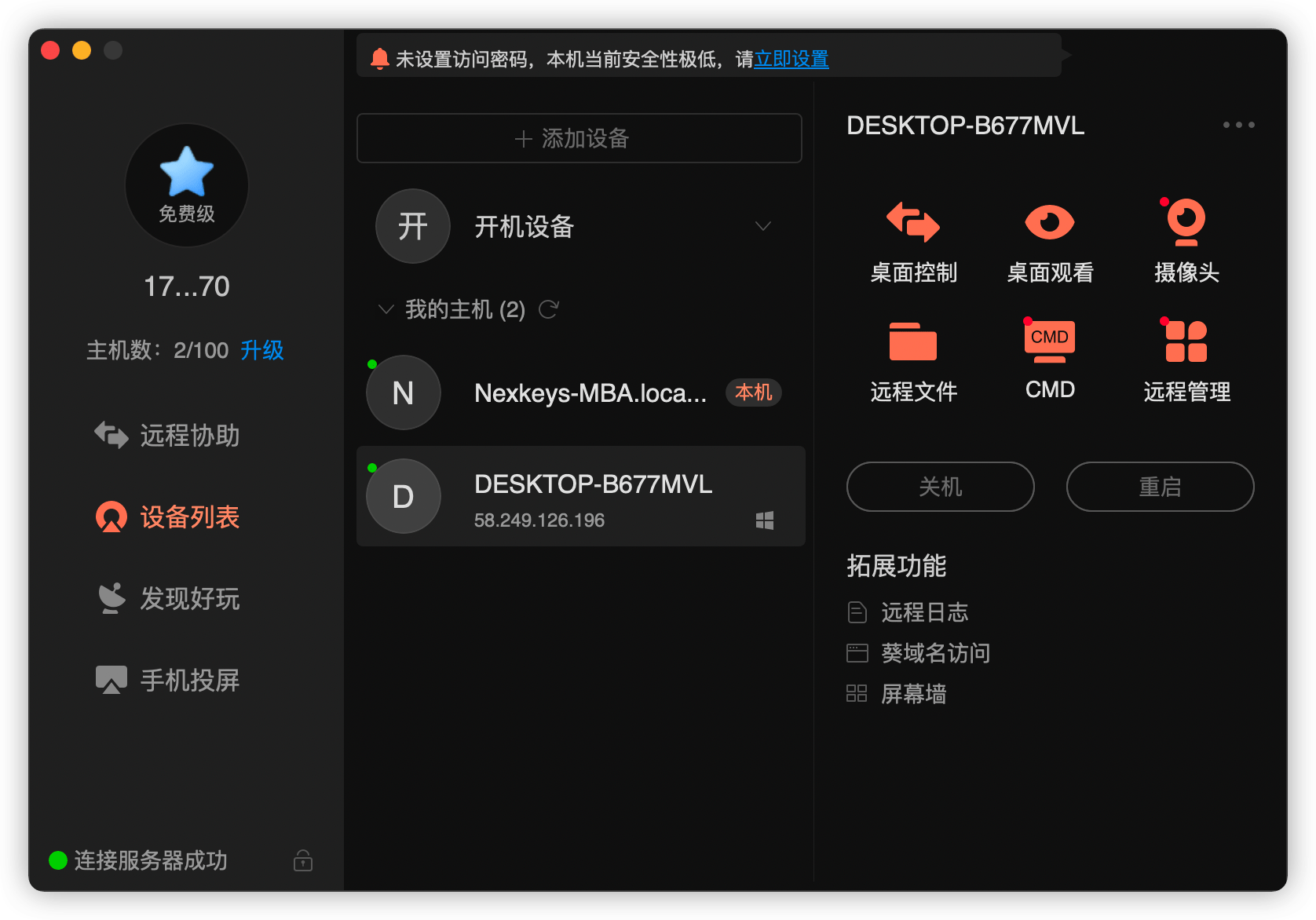Screen dimensions: 1316x920
Task: Open 桌面观看 desktop view eye icon
Action: [x=1050, y=222]
